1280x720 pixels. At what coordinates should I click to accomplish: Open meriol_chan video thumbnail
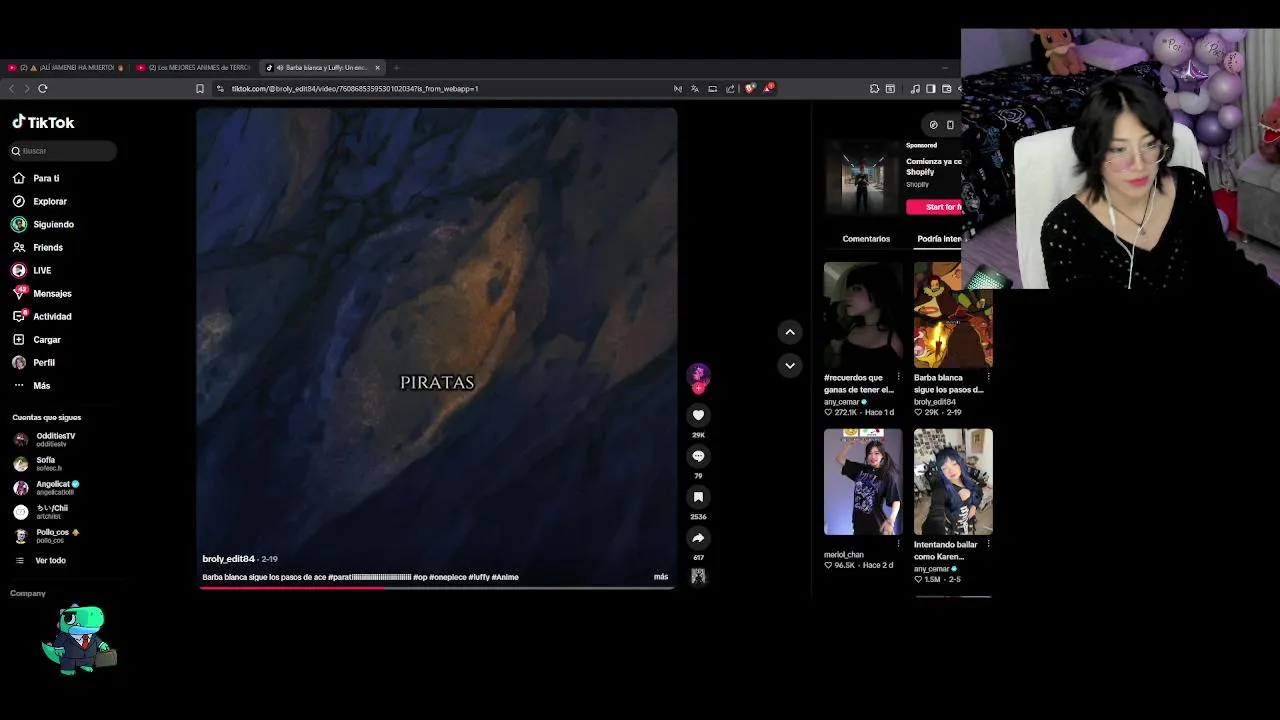tap(863, 482)
